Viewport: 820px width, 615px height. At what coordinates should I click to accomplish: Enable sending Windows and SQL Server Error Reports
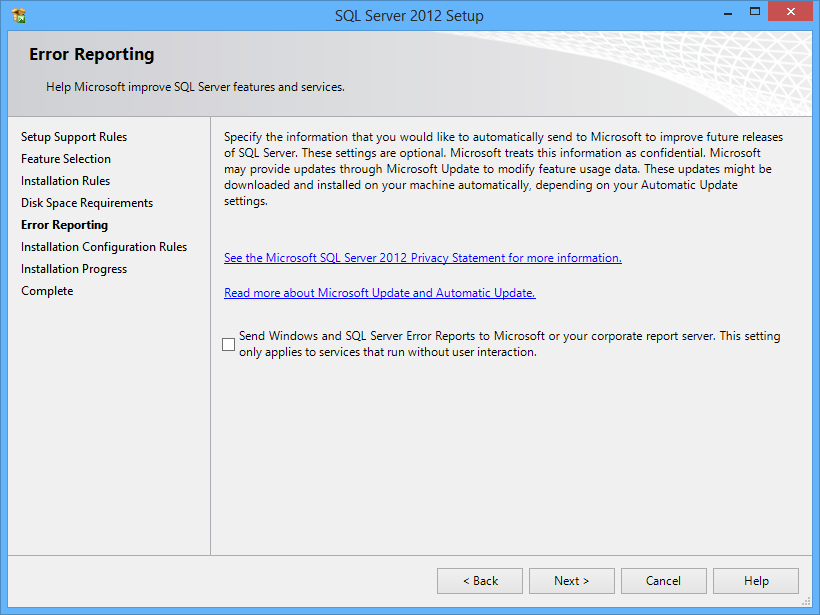229,344
